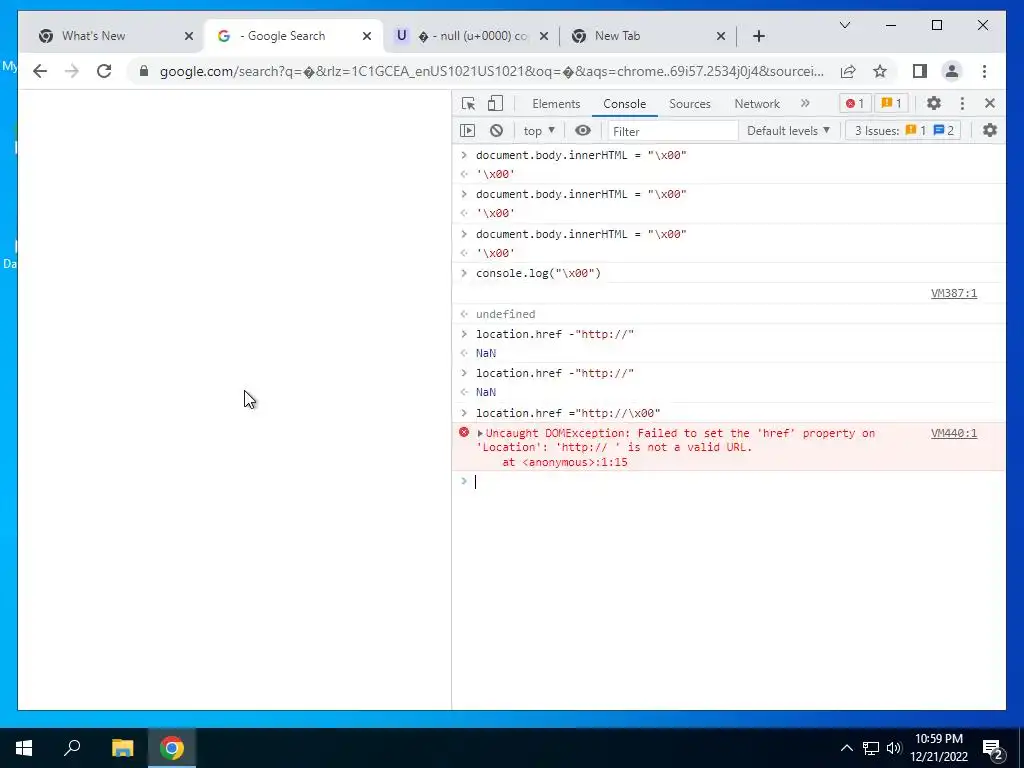Close the New Tab tab
The height and width of the screenshot is (768, 1024).
point(720,36)
